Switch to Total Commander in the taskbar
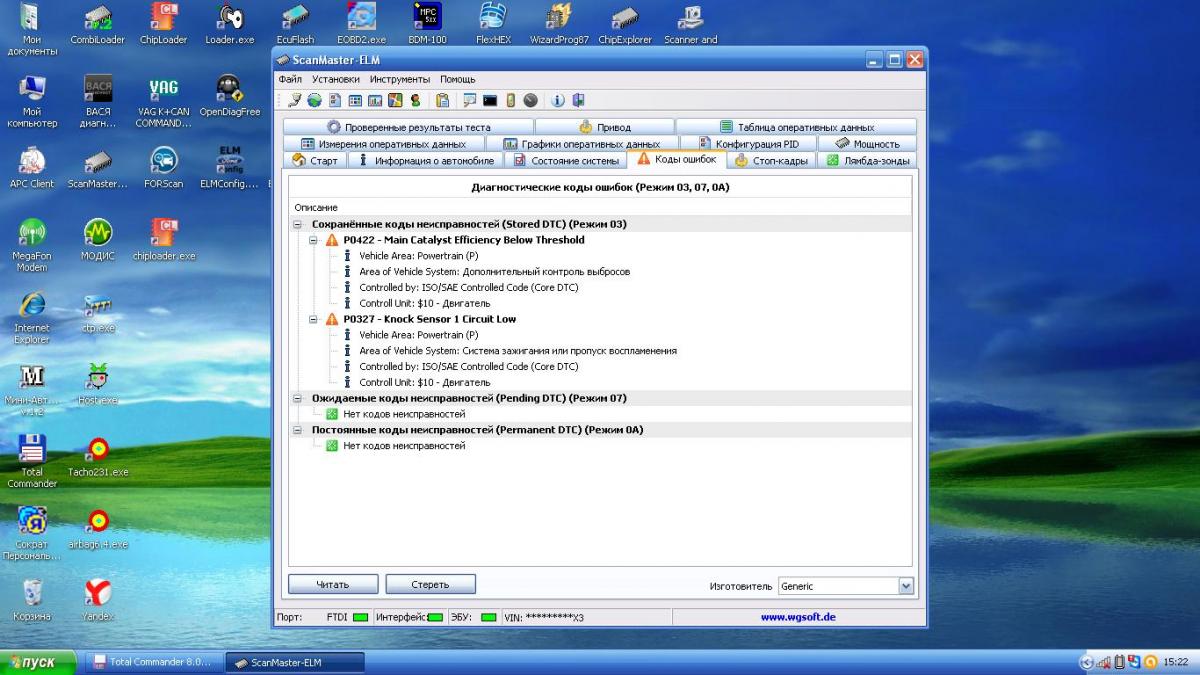1200x675 pixels. click(x=152, y=662)
